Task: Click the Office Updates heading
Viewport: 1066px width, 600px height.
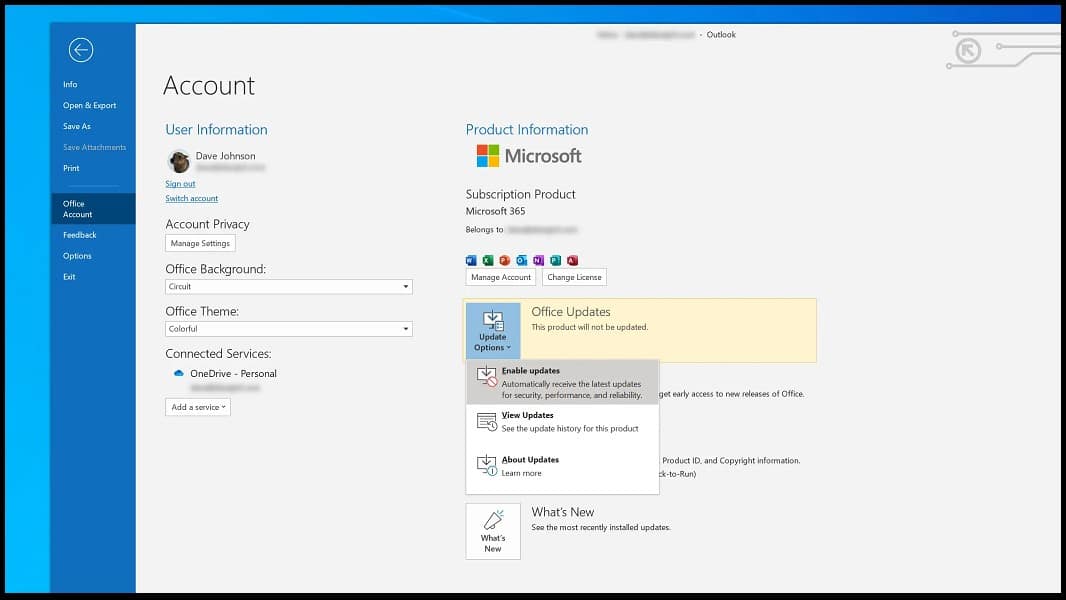Action: 571,312
